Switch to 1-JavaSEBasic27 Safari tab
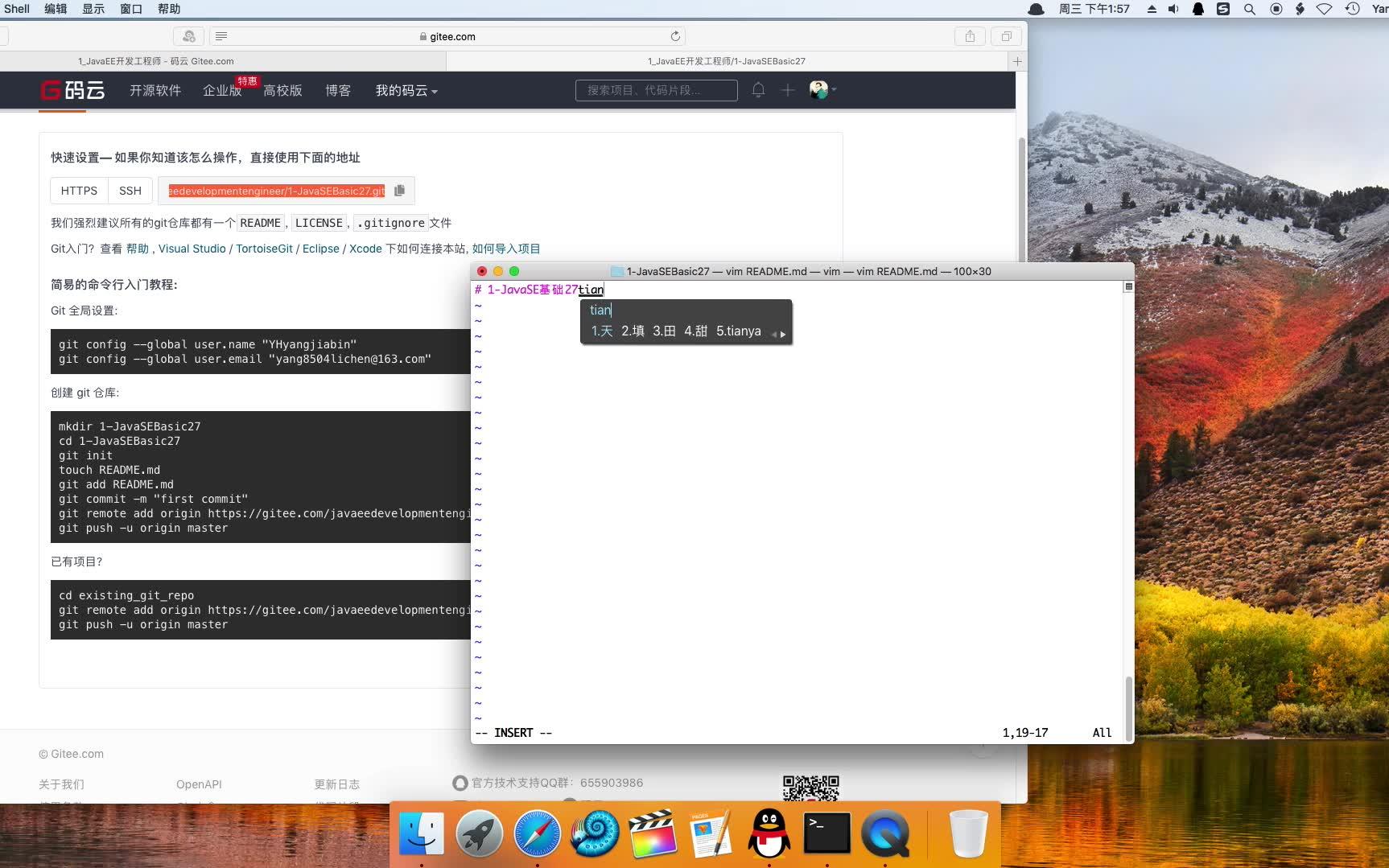The height and width of the screenshot is (868, 1389). pos(727,61)
